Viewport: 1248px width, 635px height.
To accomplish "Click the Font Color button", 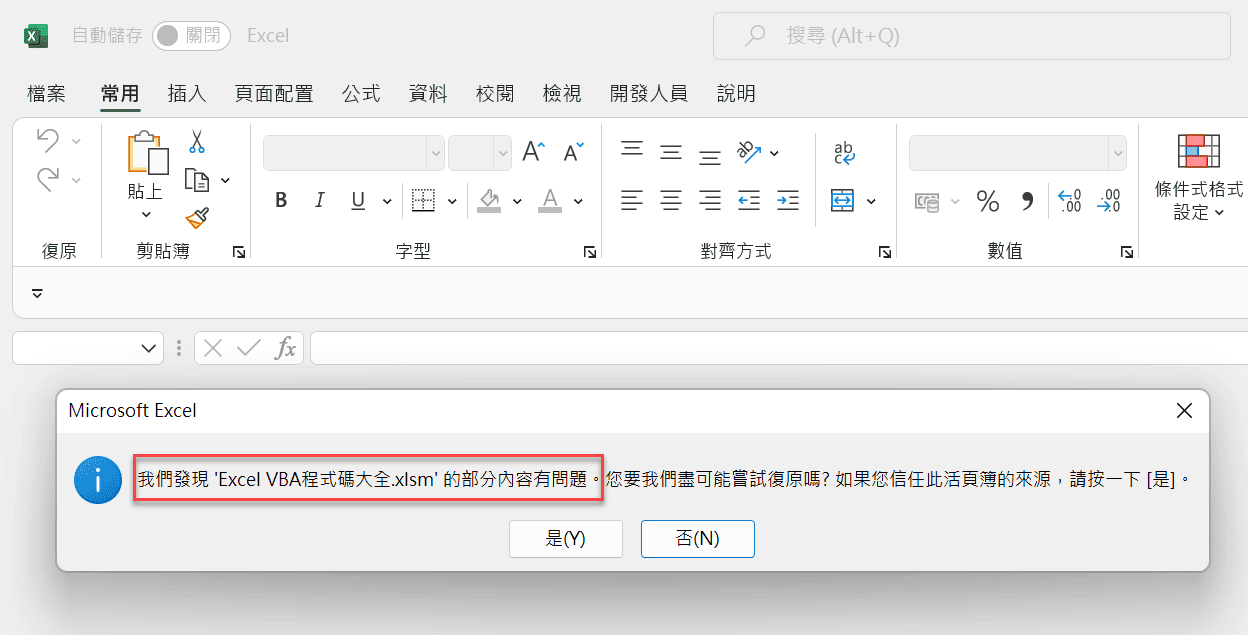I will point(549,200).
